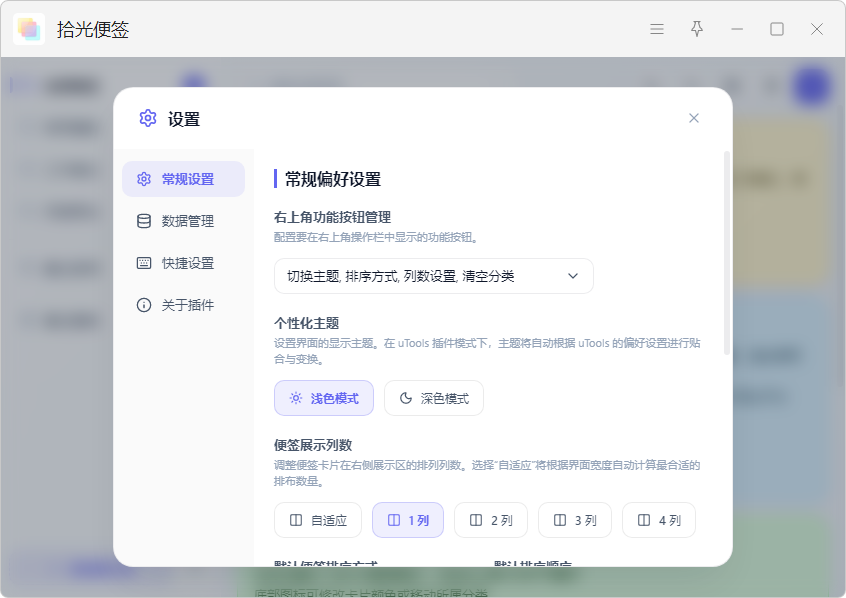Pin the window with the pushpin icon
846x598 pixels.
point(697,29)
